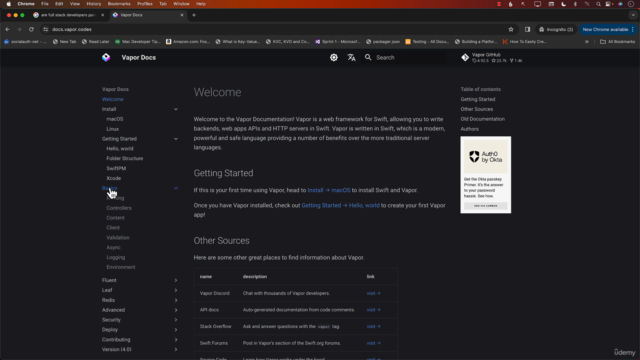Collapse the Install section chevron
The image size is (640, 360).
(x=176, y=109)
